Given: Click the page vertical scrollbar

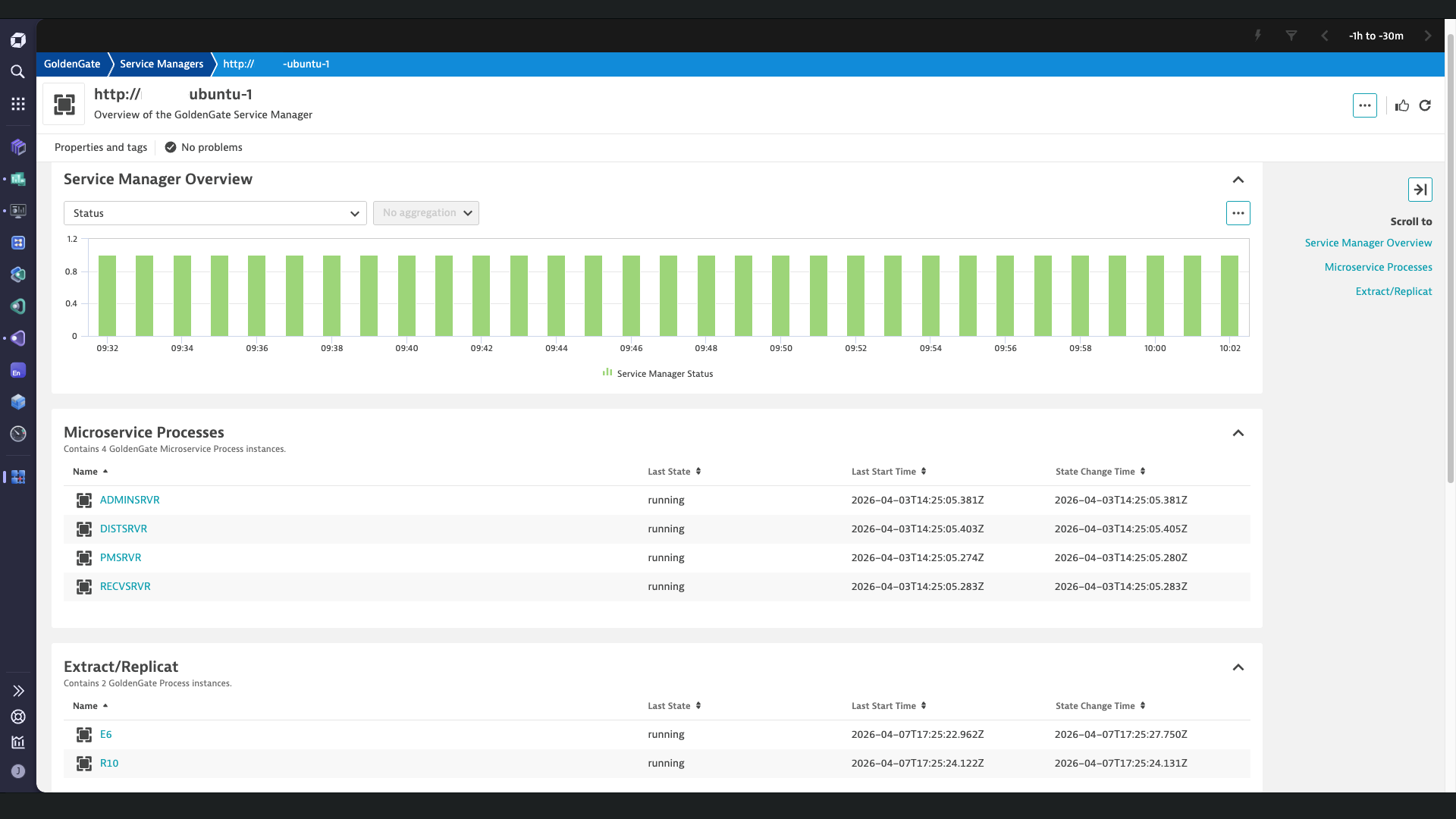Looking at the screenshot, I should coord(1450,258).
